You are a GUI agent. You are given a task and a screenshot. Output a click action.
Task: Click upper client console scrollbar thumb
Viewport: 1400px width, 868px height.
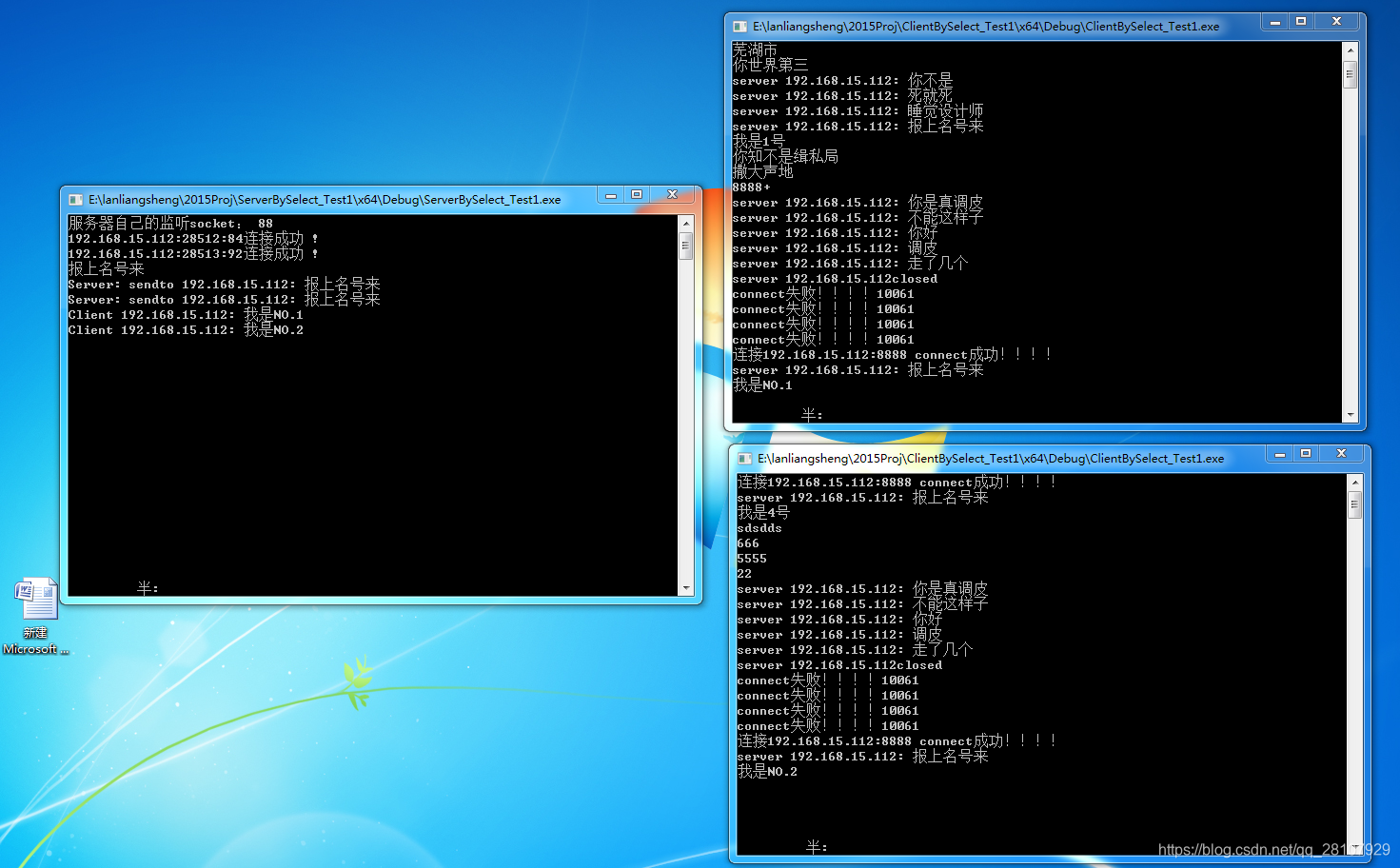coord(1350,73)
